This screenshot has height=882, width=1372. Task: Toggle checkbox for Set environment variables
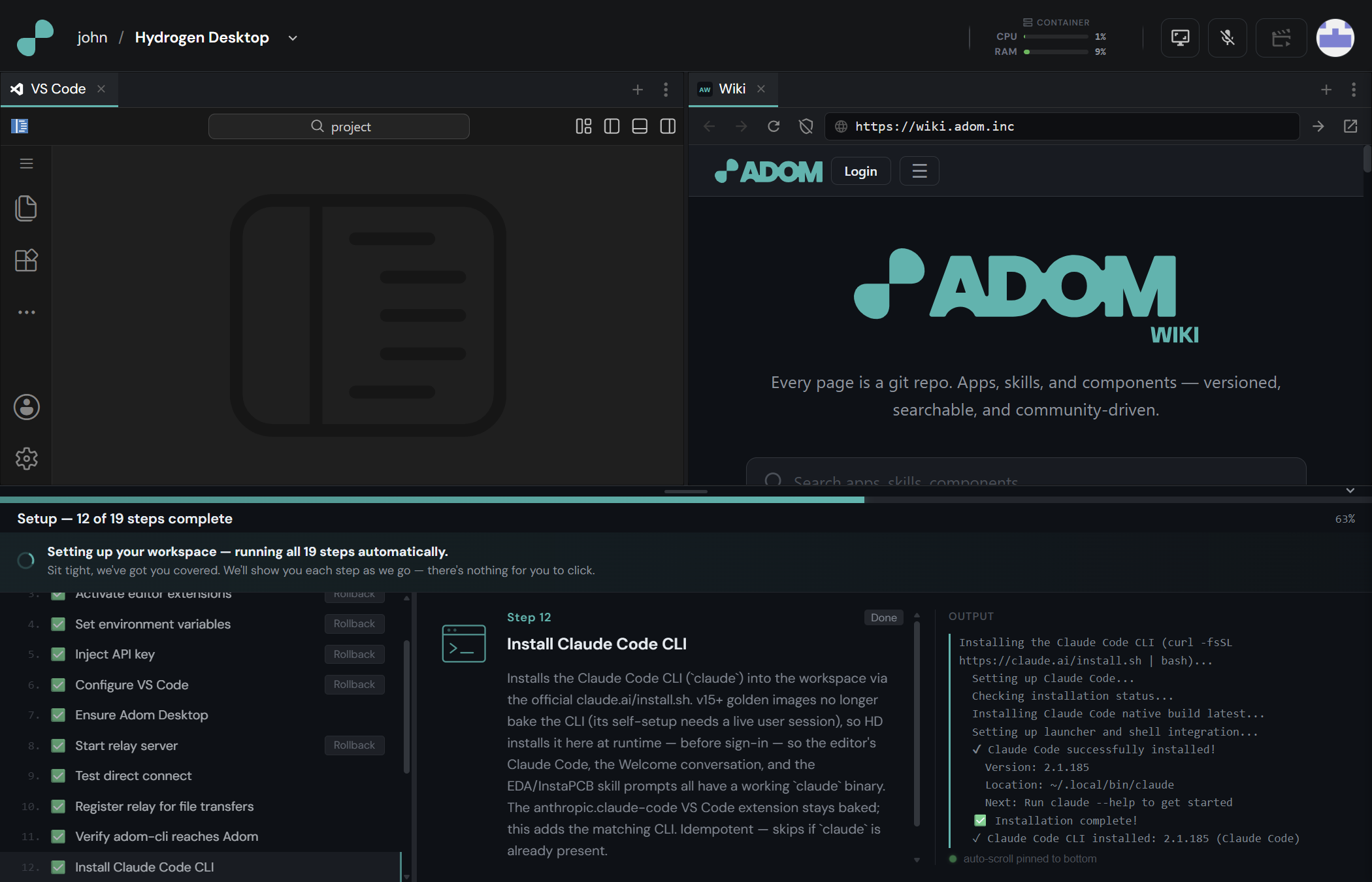pos(58,624)
